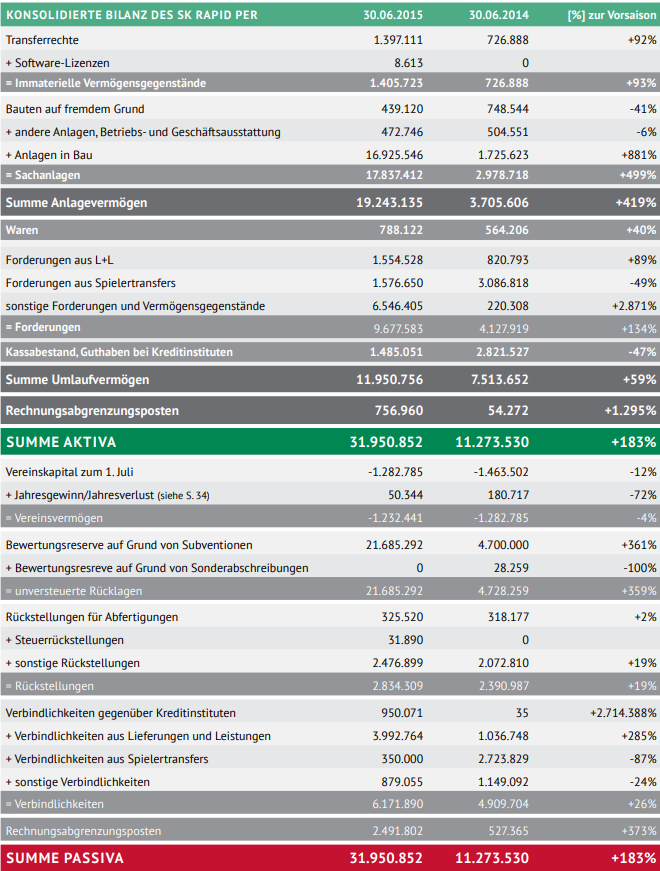
Task: Click the '= Verbindlichkeiten' subtotal label
Action: [54, 804]
